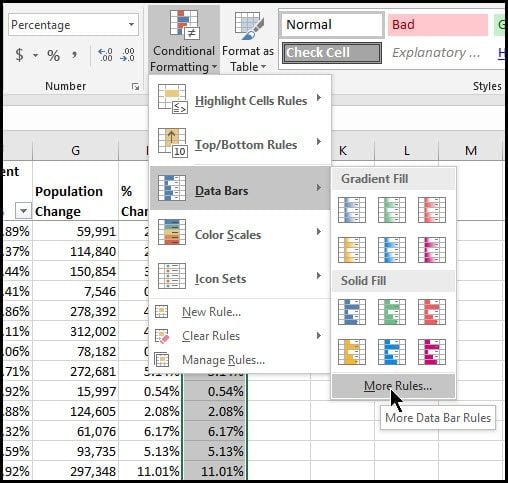Choose More Rules... for data bars
Image resolution: width=508 pixels, height=483 pixels.
pos(394,386)
